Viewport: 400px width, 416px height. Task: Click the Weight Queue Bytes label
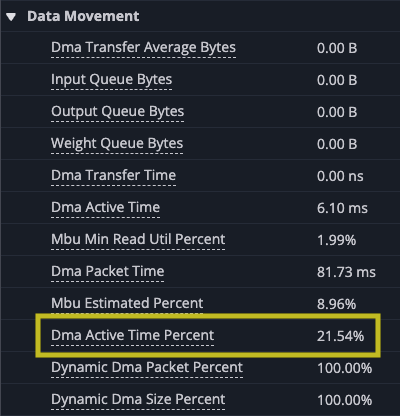click(117, 144)
